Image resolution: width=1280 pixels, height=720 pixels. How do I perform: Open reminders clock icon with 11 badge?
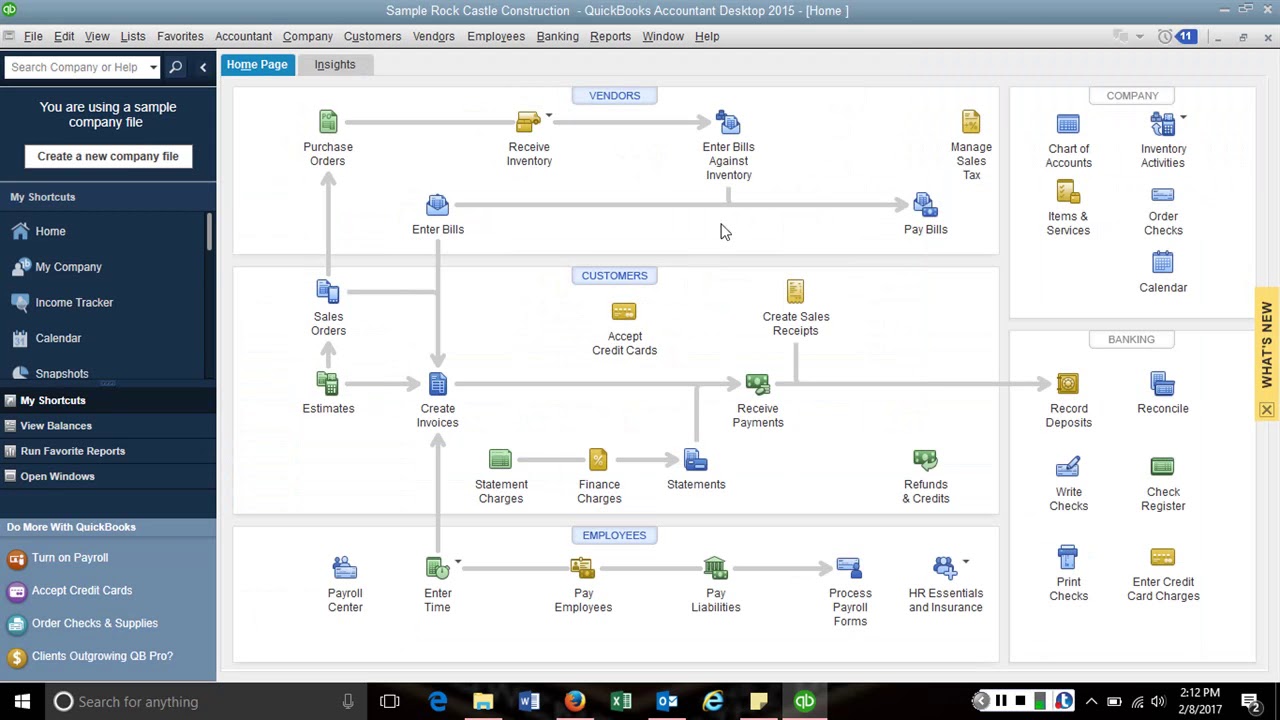[1176, 36]
